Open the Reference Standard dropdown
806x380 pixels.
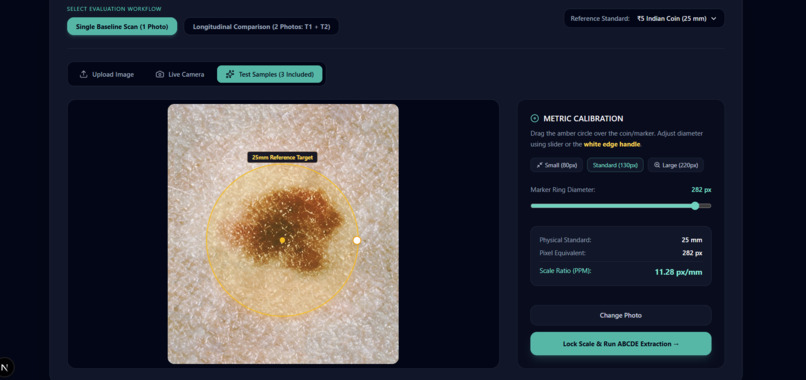click(x=644, y=19)
